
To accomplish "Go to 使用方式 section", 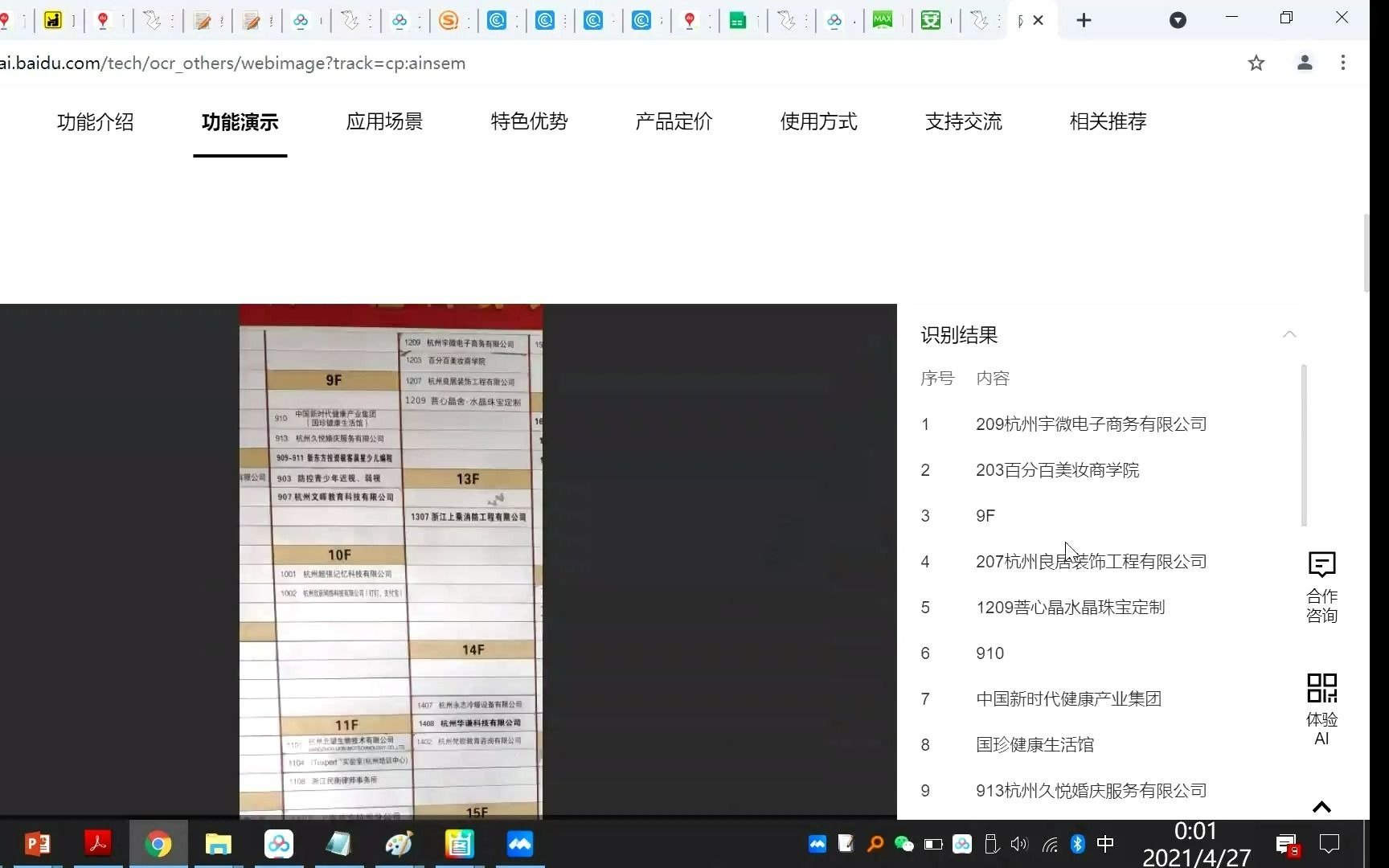I will (819, 122).
